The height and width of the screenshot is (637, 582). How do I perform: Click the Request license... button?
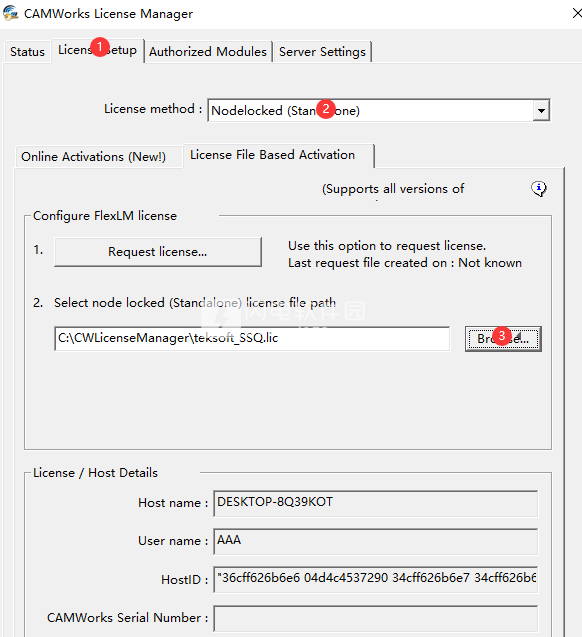click(x=158, y=252)
